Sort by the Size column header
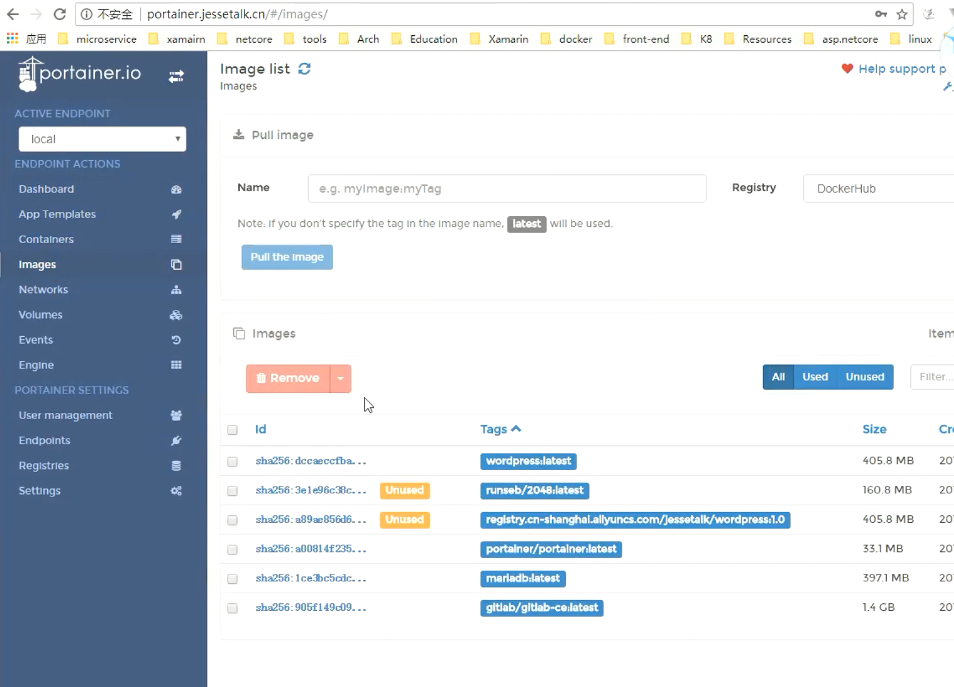This screenshot has width=954, height=687. [x=874, y=430]
